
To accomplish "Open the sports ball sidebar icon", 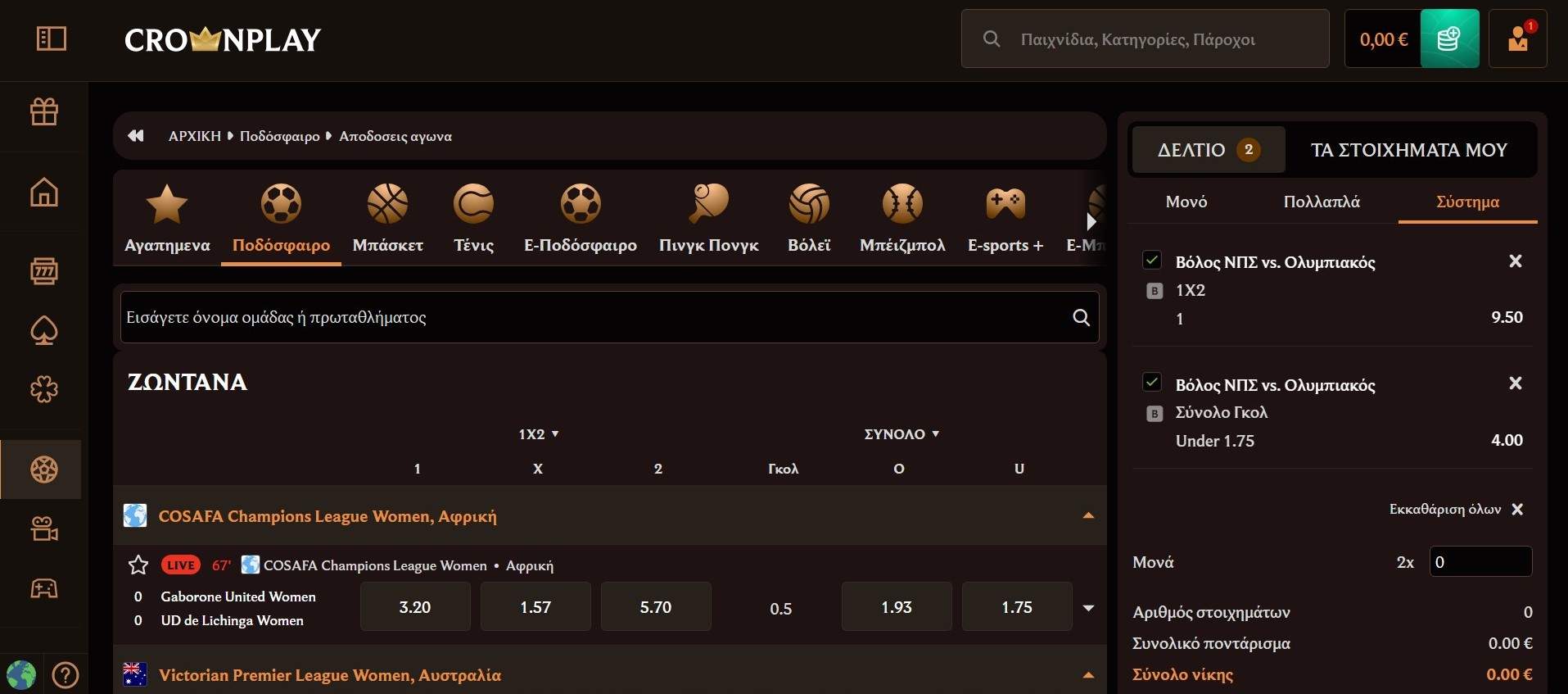I will tap(44, 469).
